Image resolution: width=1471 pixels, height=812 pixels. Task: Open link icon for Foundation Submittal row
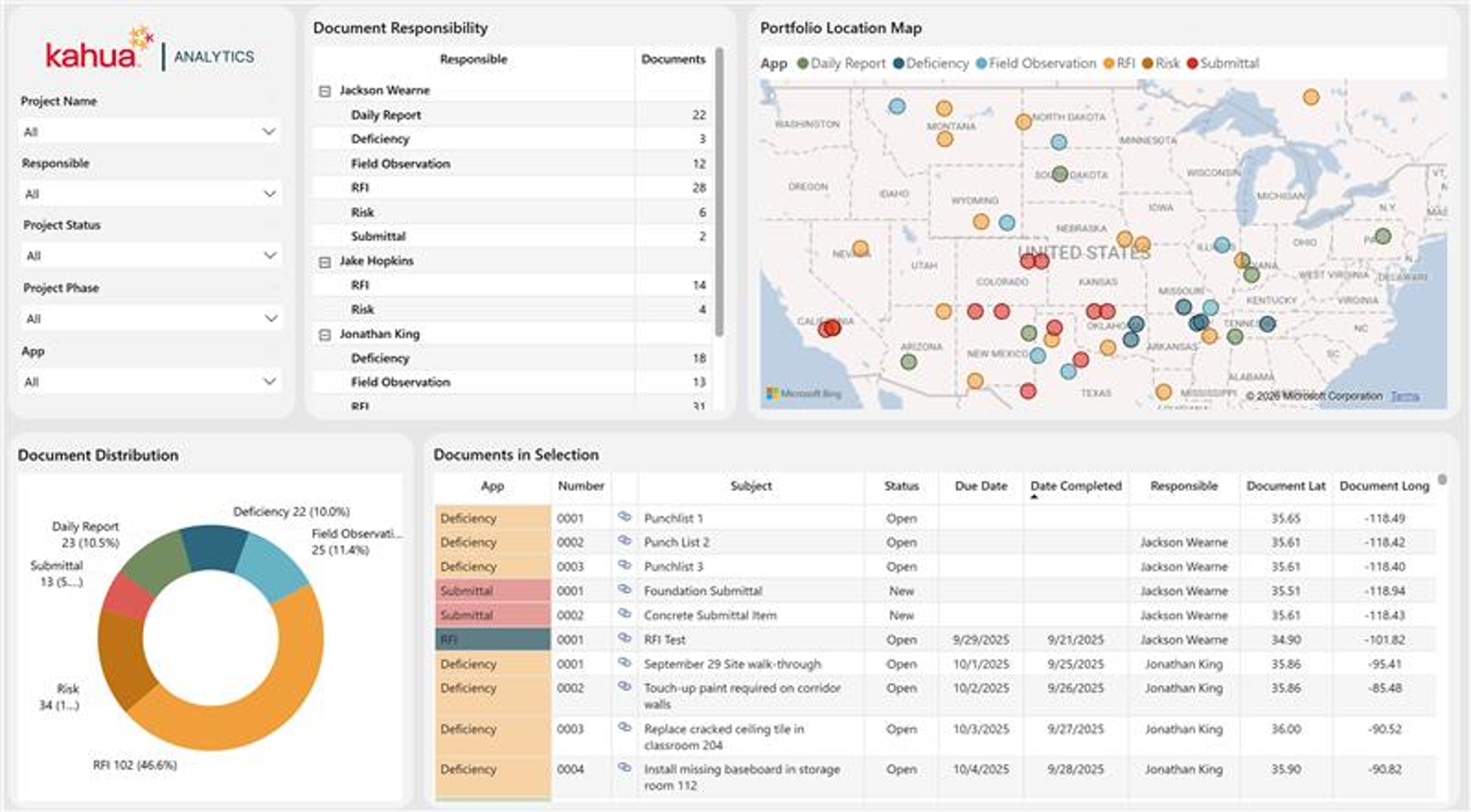(x=624, y=589)
